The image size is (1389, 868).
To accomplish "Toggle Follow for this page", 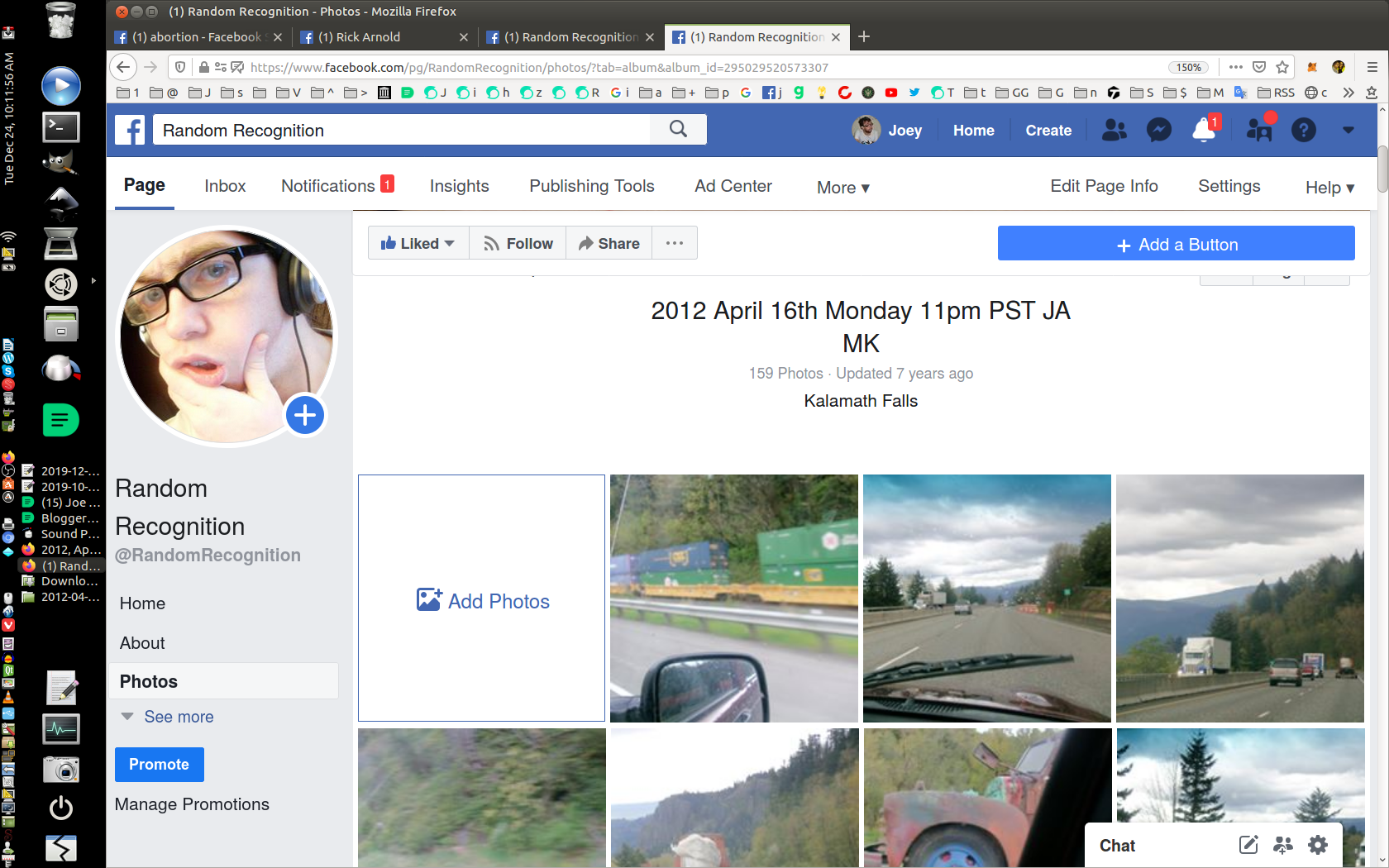I will click(517, 242).
